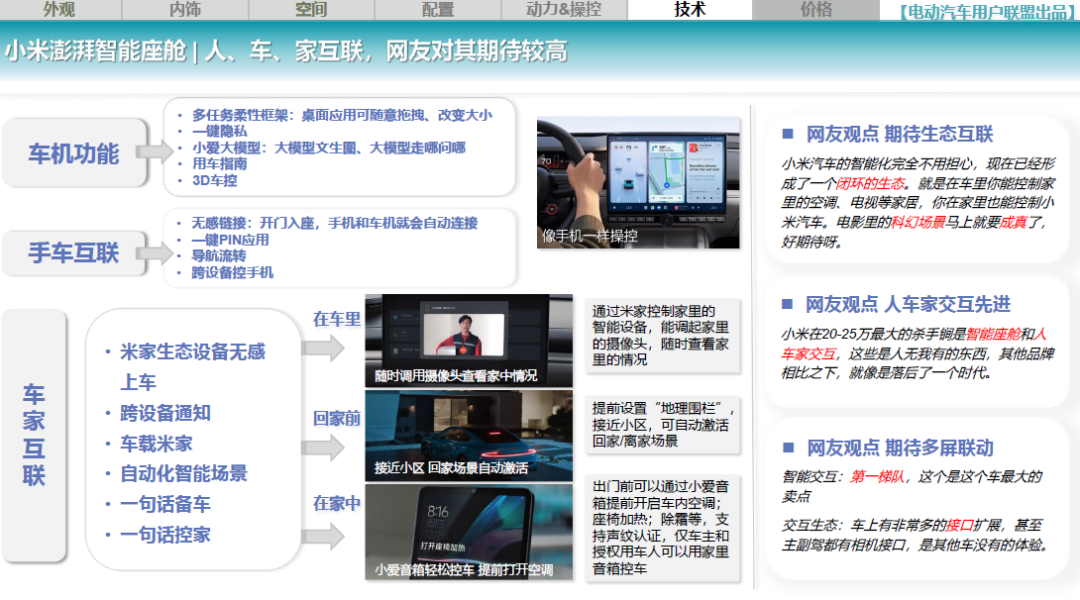
Task: Click the 小爱大模型 bullet line
Action: (329, 148)
